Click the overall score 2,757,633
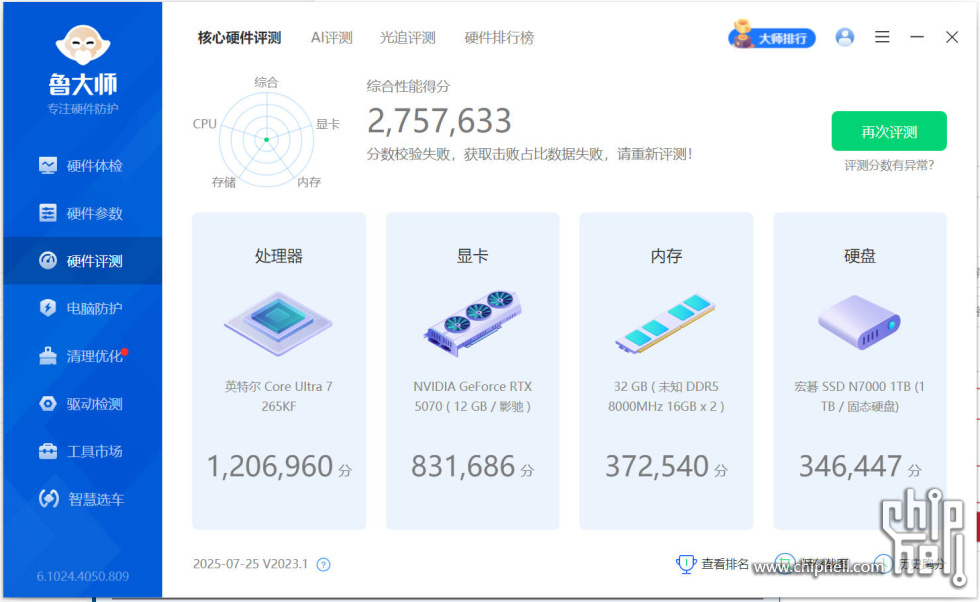The image size is (980, 602). [x=439, y=121]
